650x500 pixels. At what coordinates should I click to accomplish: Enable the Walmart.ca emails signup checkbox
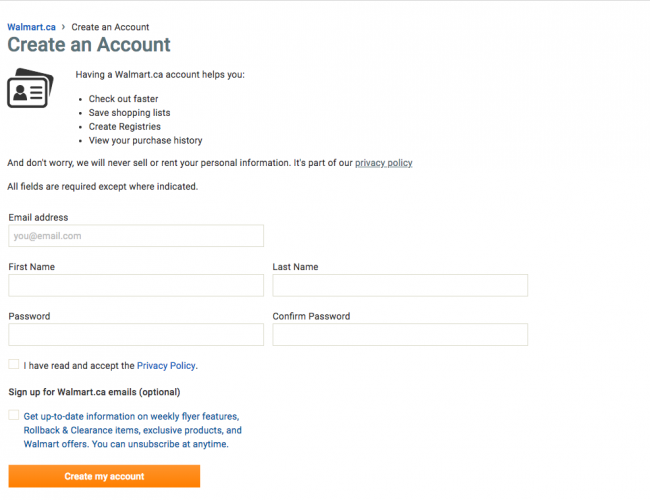(14, 415)
